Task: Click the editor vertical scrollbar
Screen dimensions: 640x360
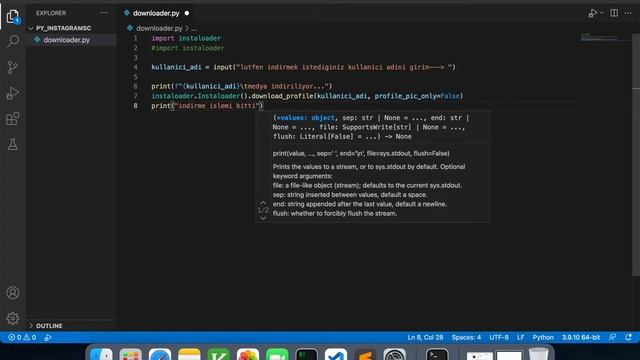Action: point(636,155)
